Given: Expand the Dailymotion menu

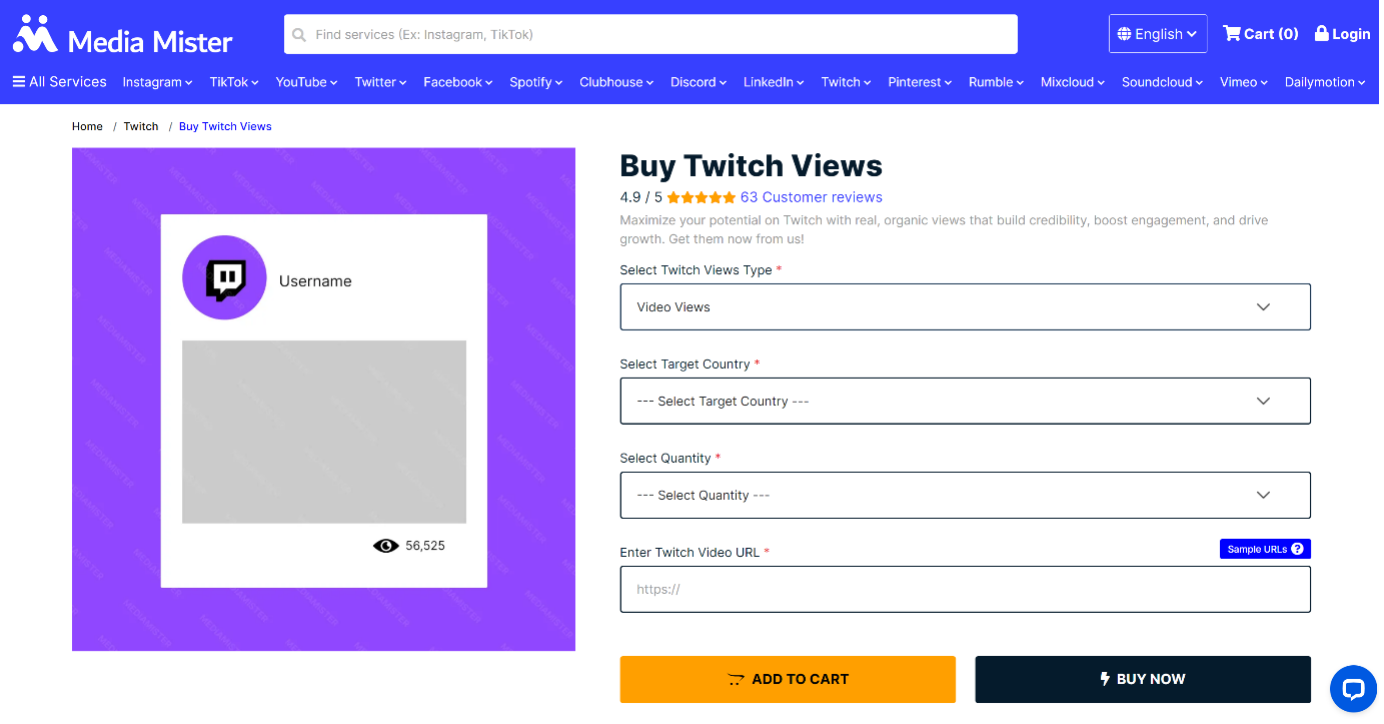Looking at the screenshot, I should (x=1325, y=82).
